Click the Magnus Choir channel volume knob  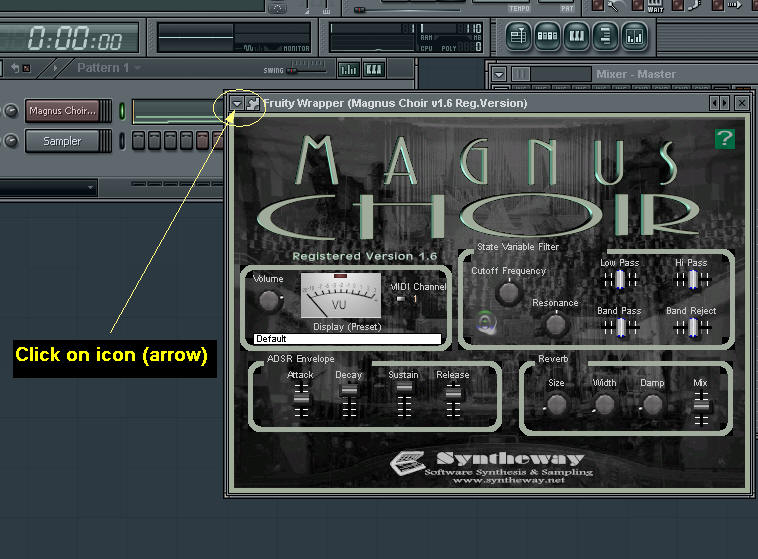pyautogui.click(x=11, y=111)
